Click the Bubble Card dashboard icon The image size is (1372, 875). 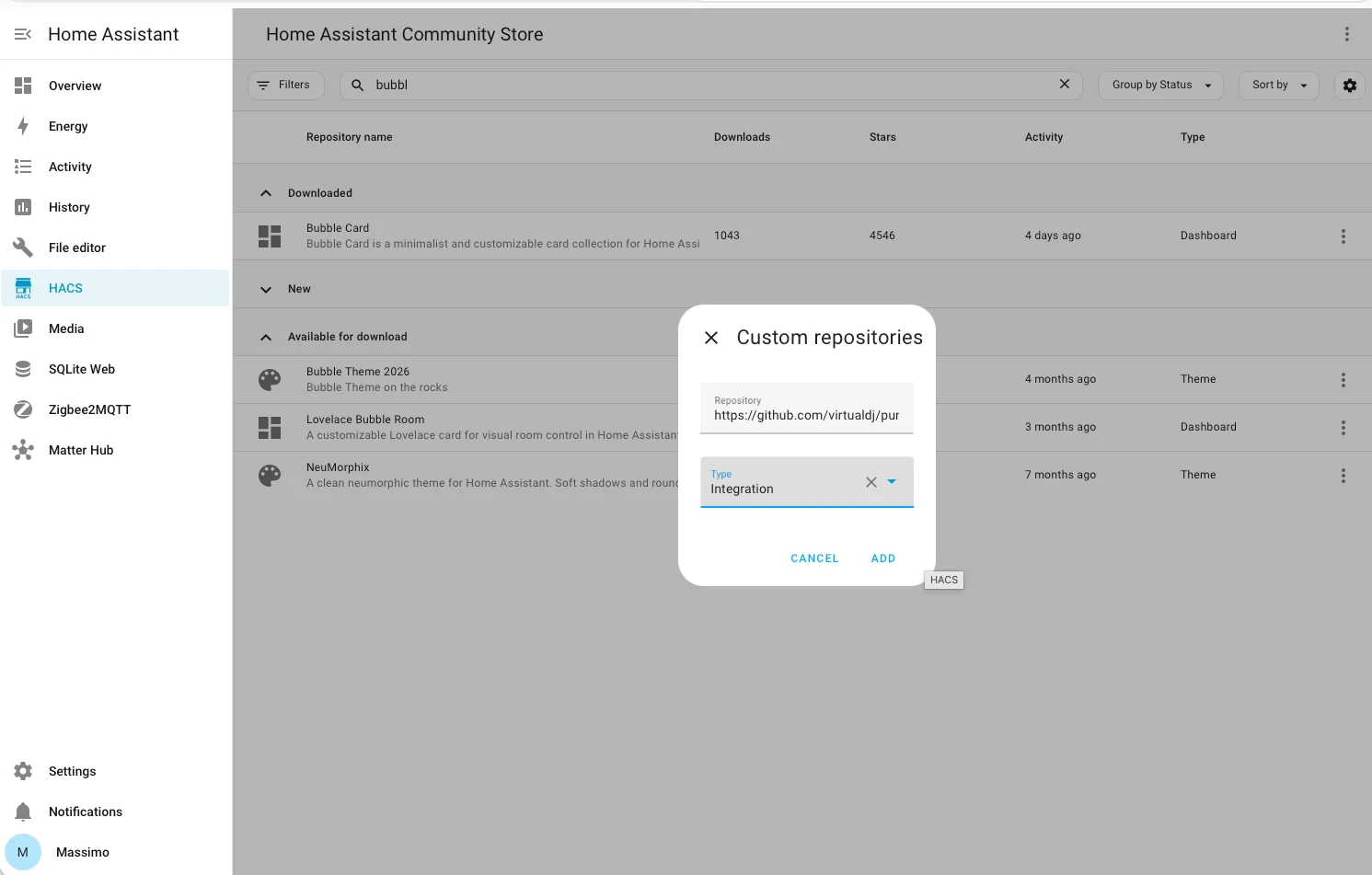tap(270, 236)
